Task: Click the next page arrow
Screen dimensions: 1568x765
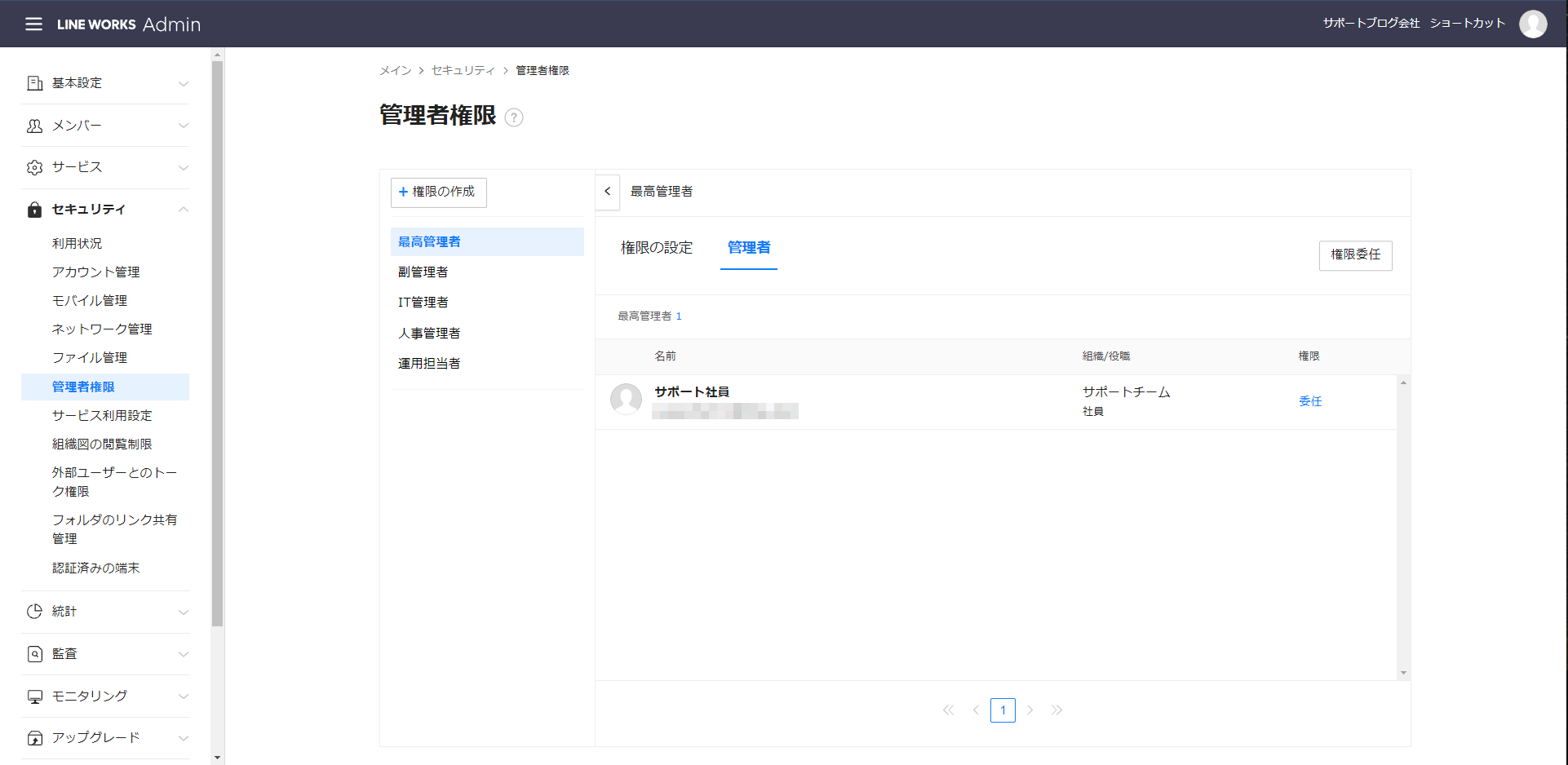Action: click(1030, 710)
